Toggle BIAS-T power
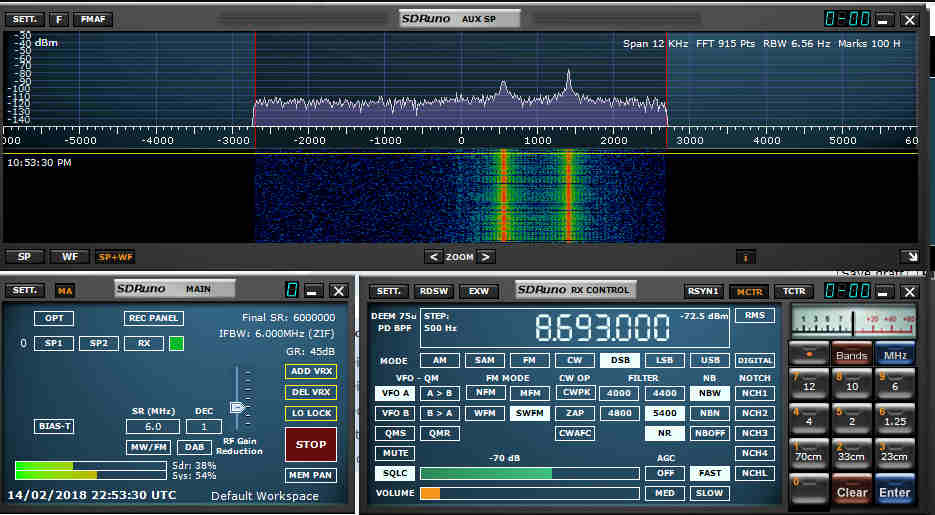The image size is (935, 515). [x=54, y=426]
